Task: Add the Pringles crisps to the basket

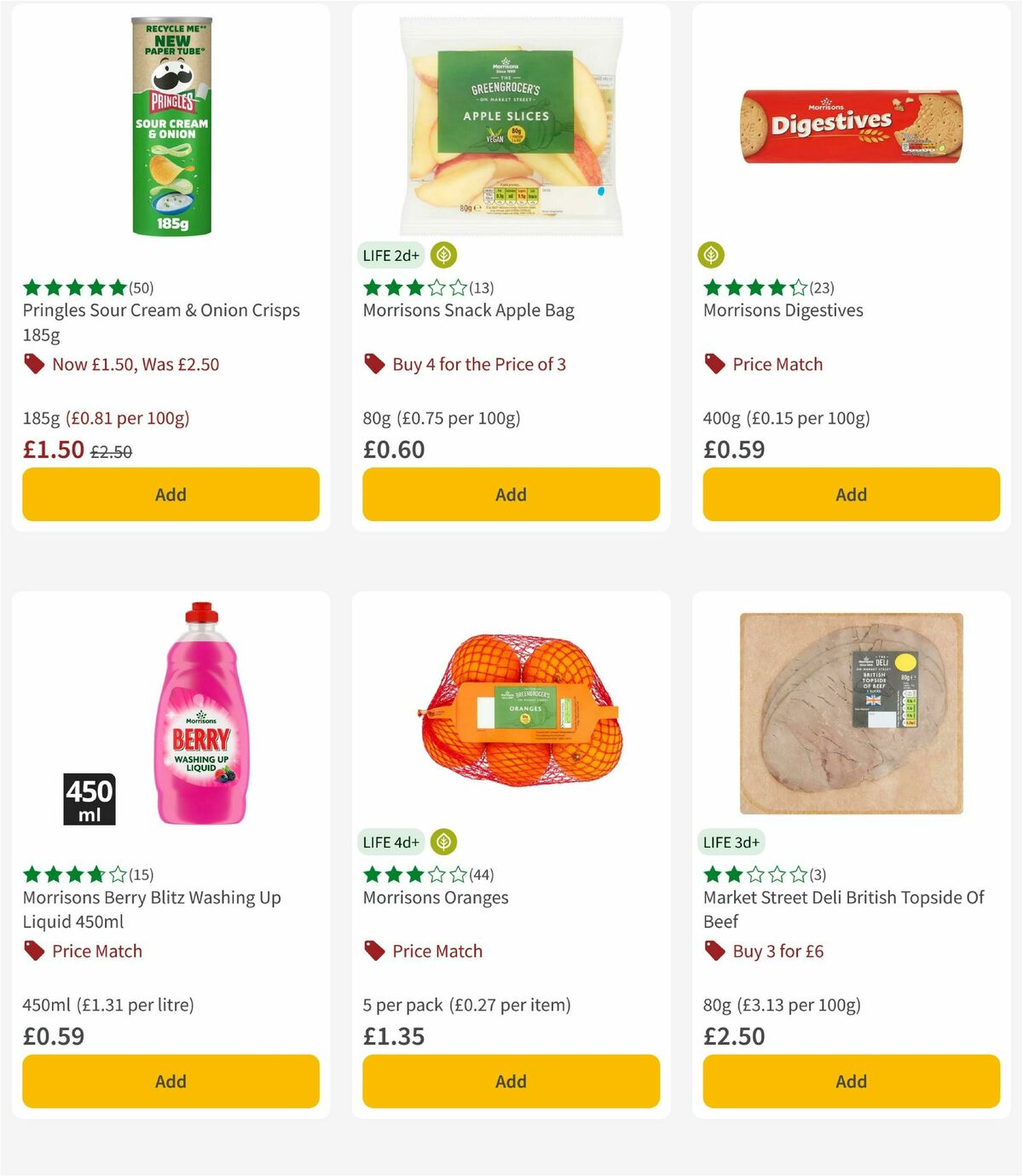Action: point(170,494)
